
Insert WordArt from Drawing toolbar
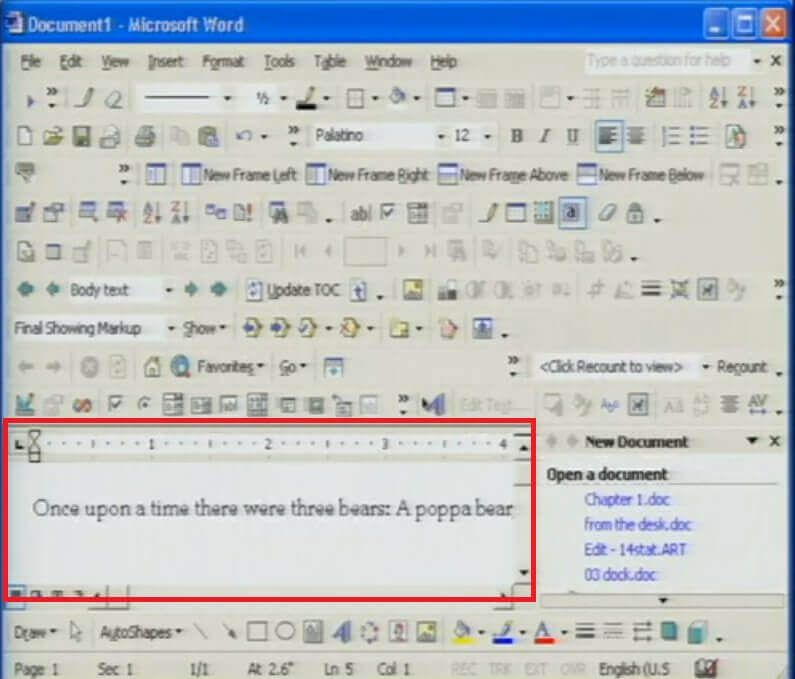coord(342,632)
